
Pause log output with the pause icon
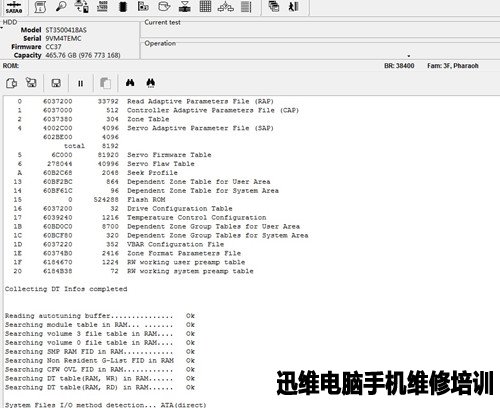80,83
